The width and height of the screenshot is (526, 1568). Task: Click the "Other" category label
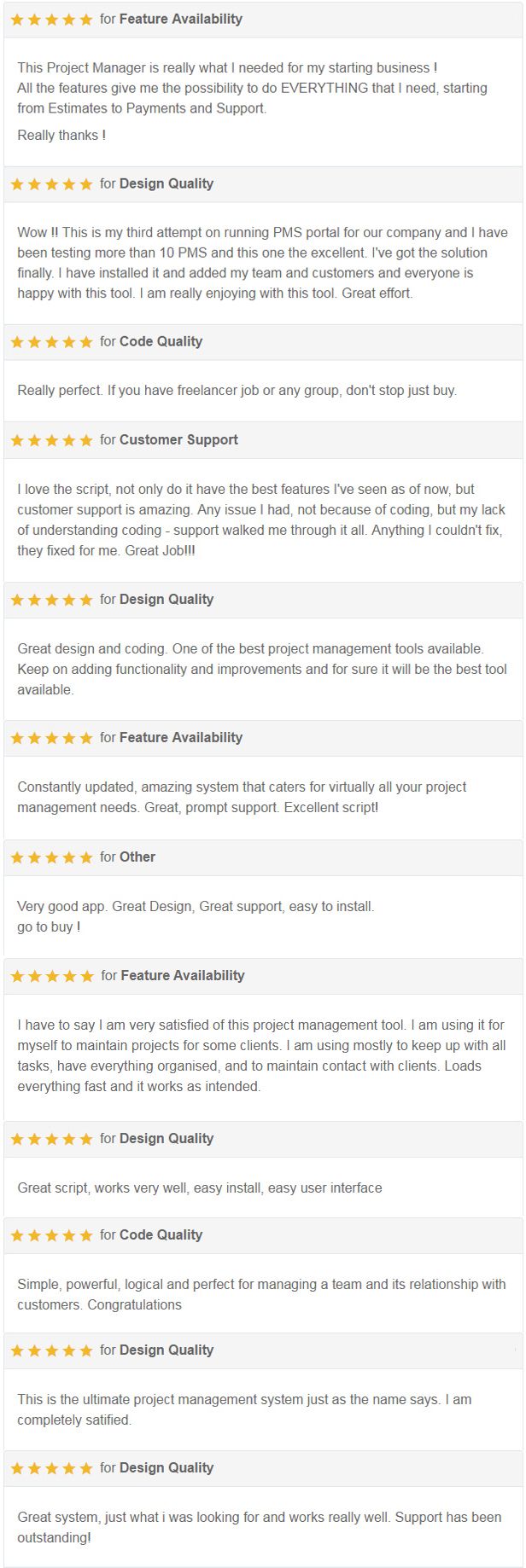click(137, 857)
